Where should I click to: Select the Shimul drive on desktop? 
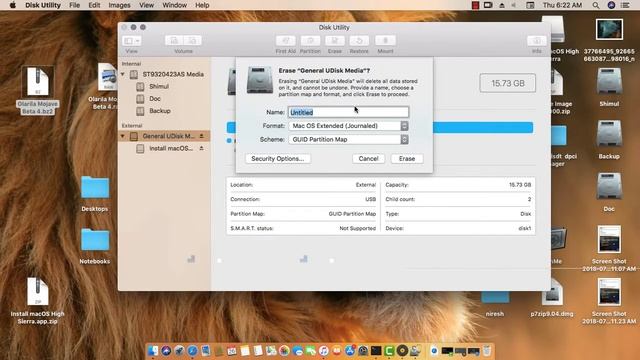tap(609, 88)
